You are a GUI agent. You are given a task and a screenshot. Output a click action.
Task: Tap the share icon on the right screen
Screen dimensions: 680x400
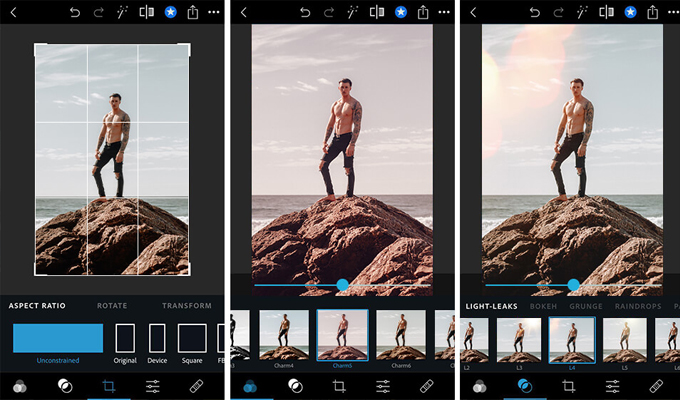coord(652,12)
